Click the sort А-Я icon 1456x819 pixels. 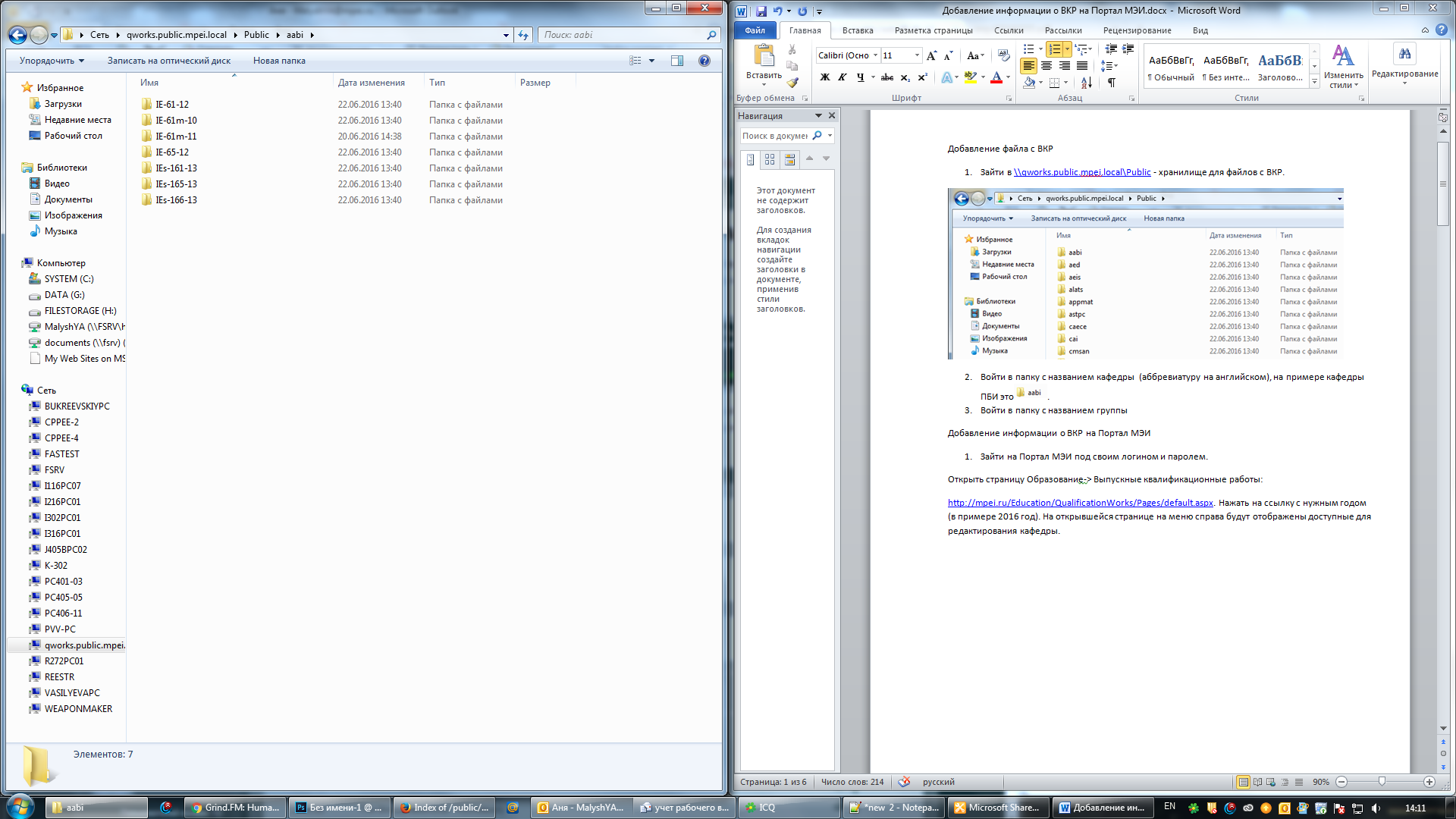tap(1086, 83)
